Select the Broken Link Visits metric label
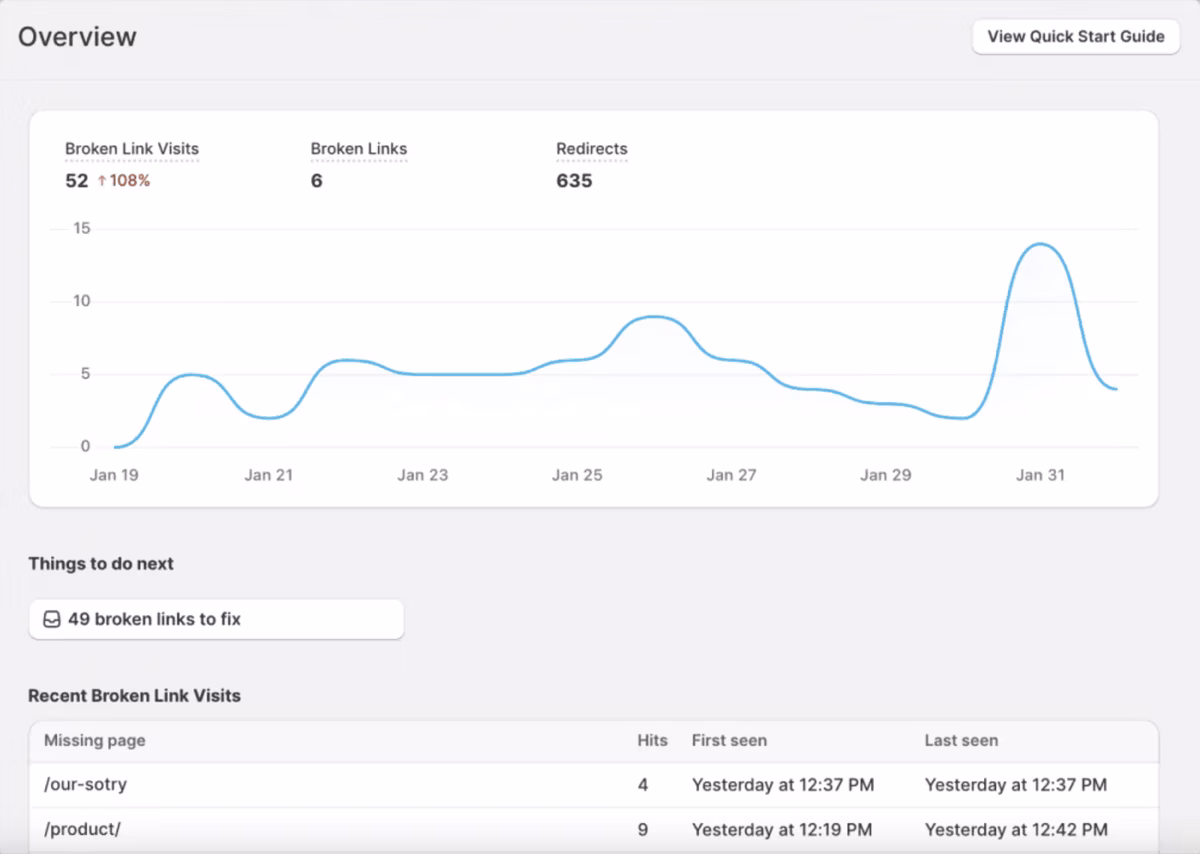Screen dimensions: 1200x854 pos(132,149)
